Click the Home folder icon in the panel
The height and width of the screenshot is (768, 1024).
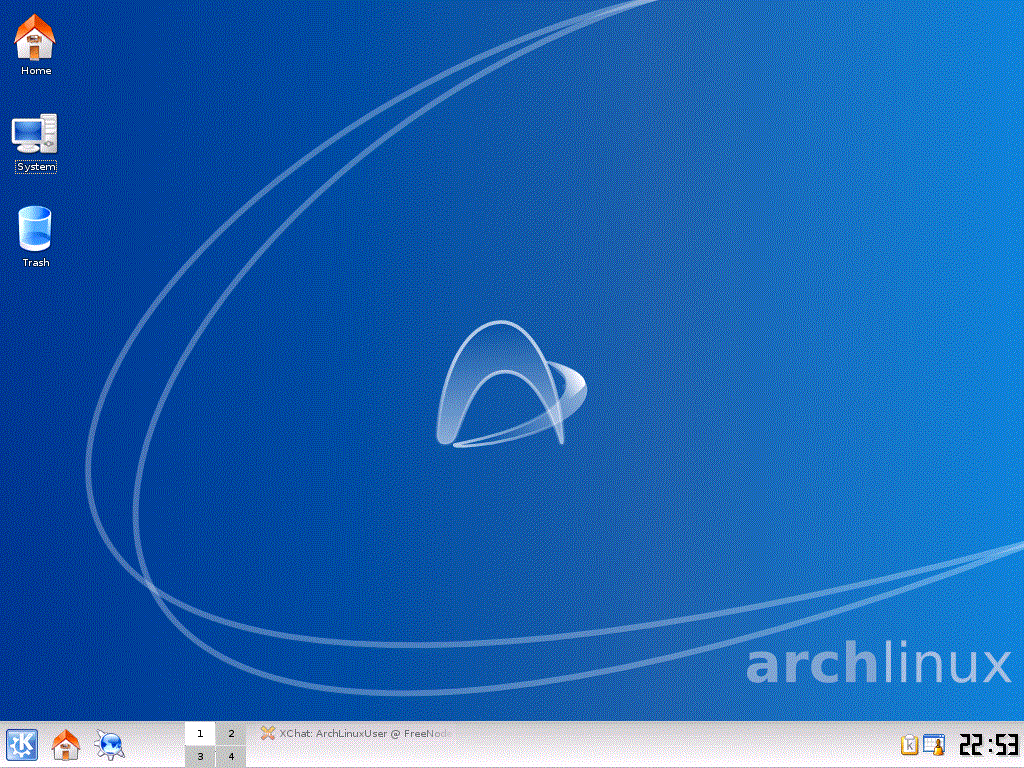[x=66, y=745]
